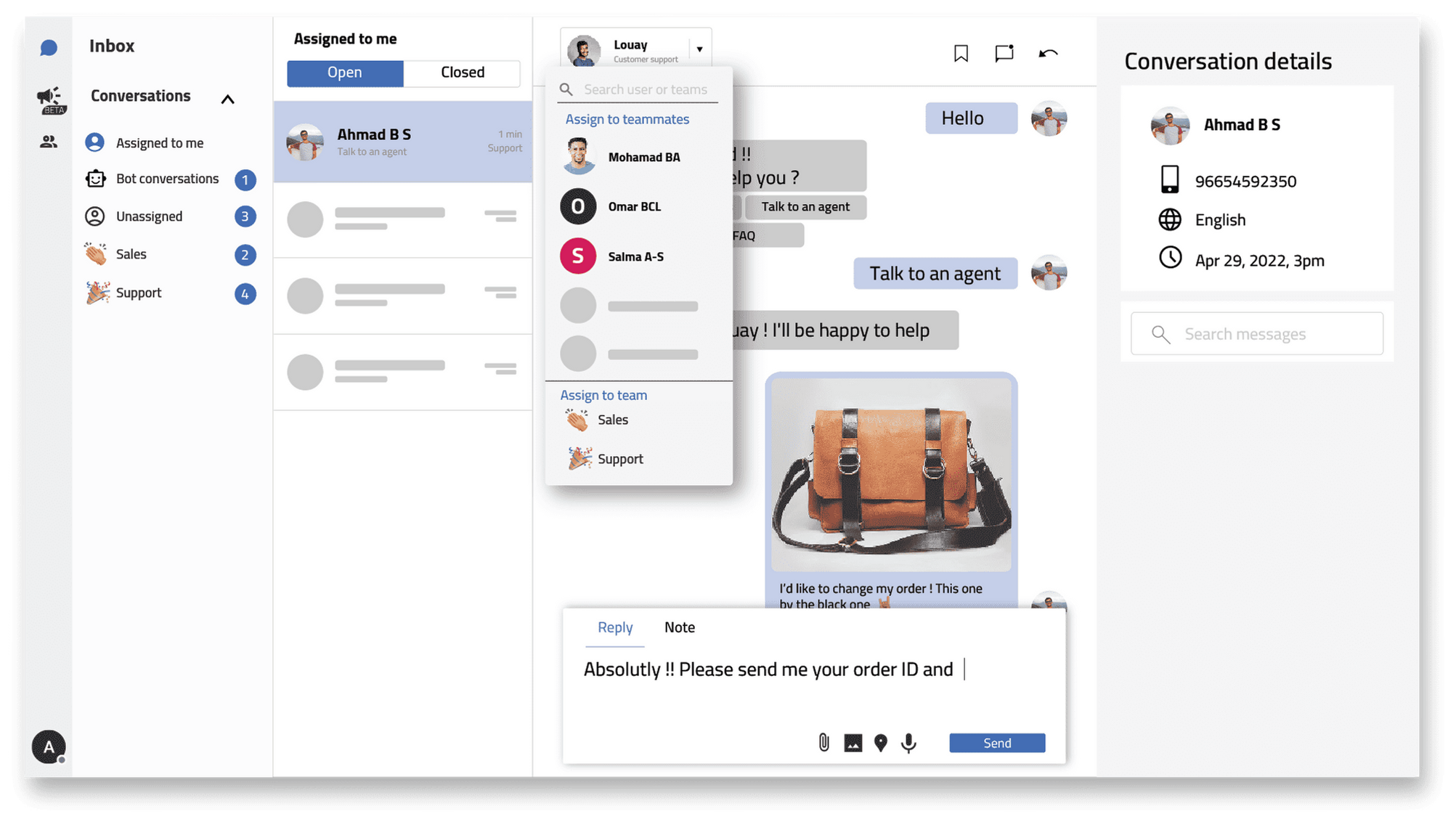Click the location pin icon
1456x822 pixels.
tap(880, 743)
